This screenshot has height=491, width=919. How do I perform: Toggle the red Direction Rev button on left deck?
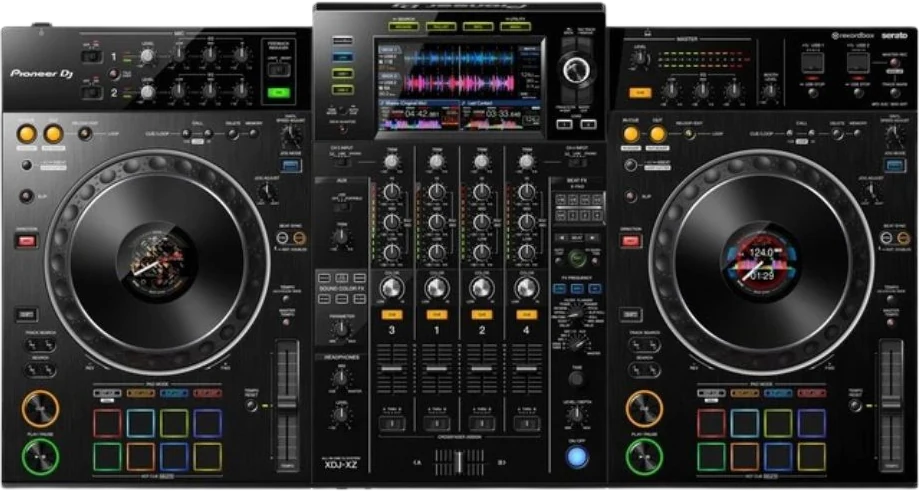tap(26, 240)
